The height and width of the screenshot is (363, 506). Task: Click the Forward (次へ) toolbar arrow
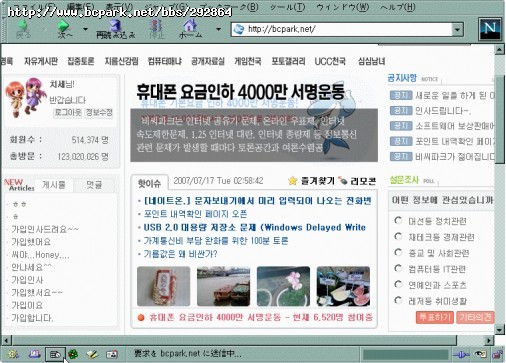63,26
